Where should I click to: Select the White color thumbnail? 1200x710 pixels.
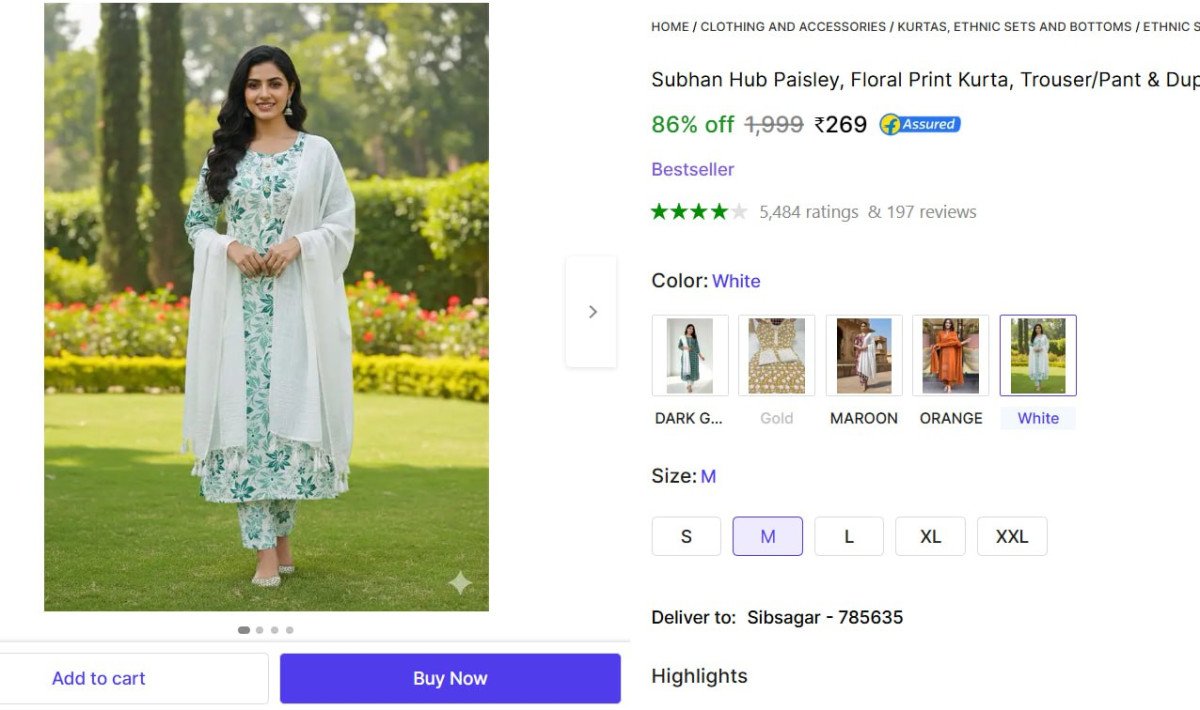click(1038, 356)
